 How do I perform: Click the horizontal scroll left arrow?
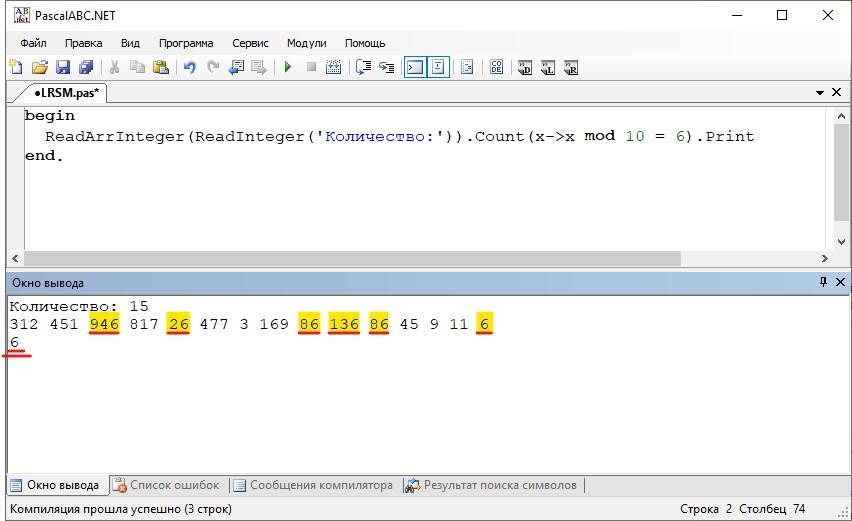pyautogui.click(x=15, y=259)
